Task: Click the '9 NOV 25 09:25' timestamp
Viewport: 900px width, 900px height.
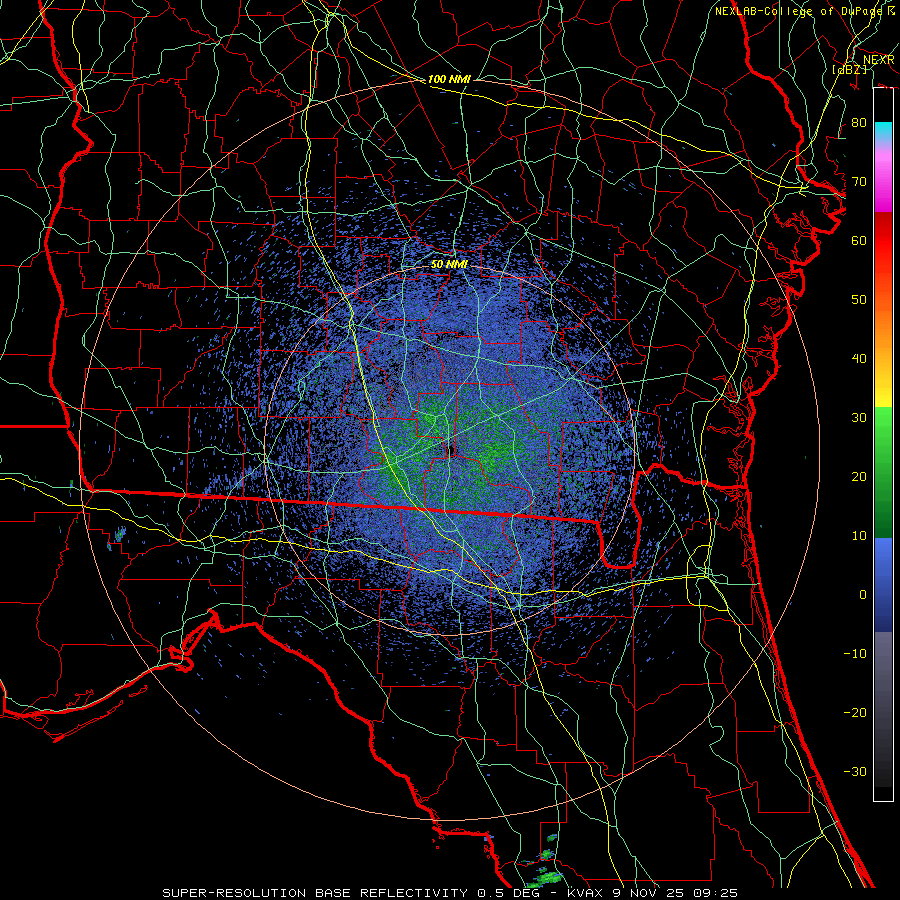Action: (676, 893)
